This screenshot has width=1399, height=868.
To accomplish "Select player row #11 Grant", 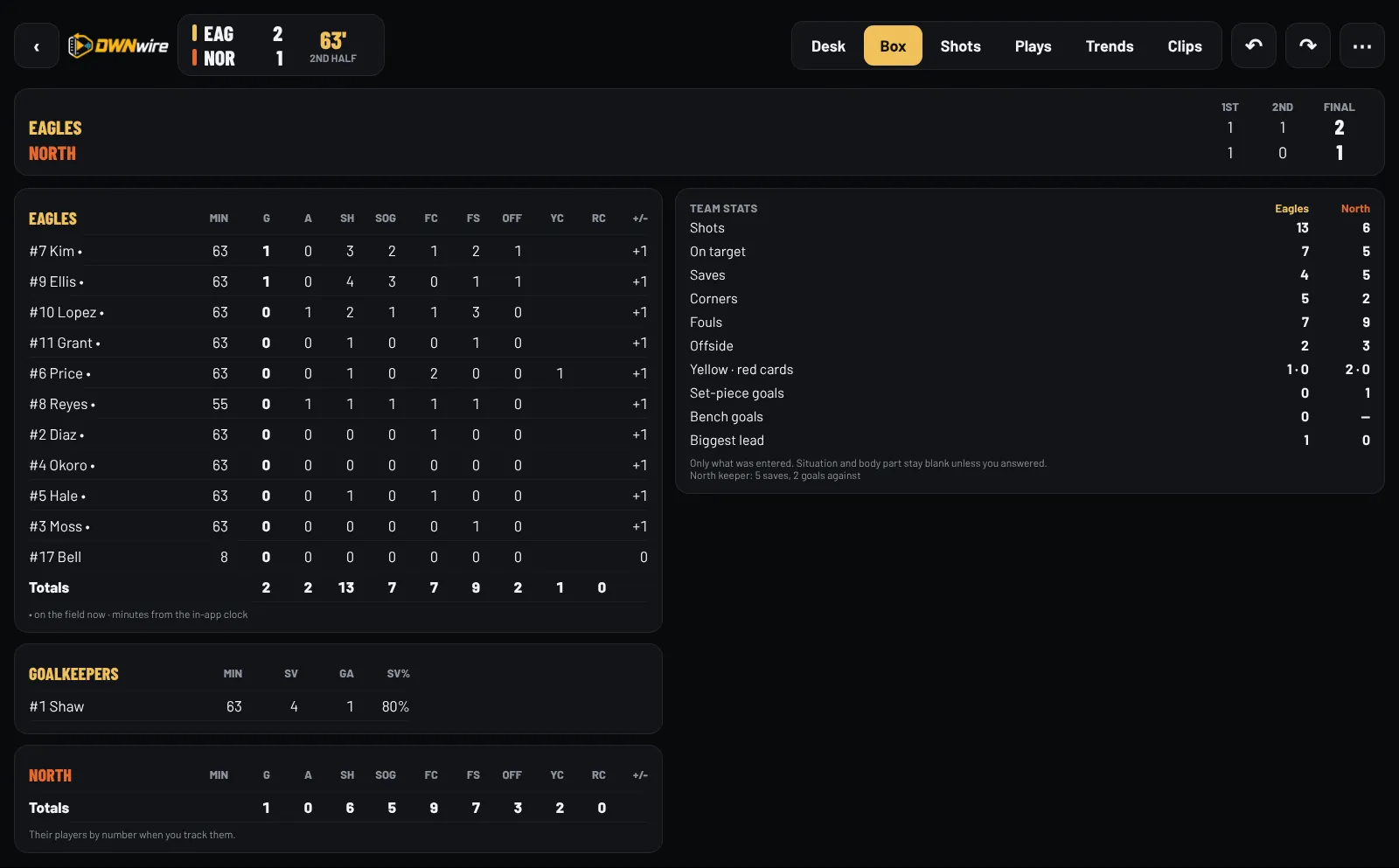I will click(338, 343).
